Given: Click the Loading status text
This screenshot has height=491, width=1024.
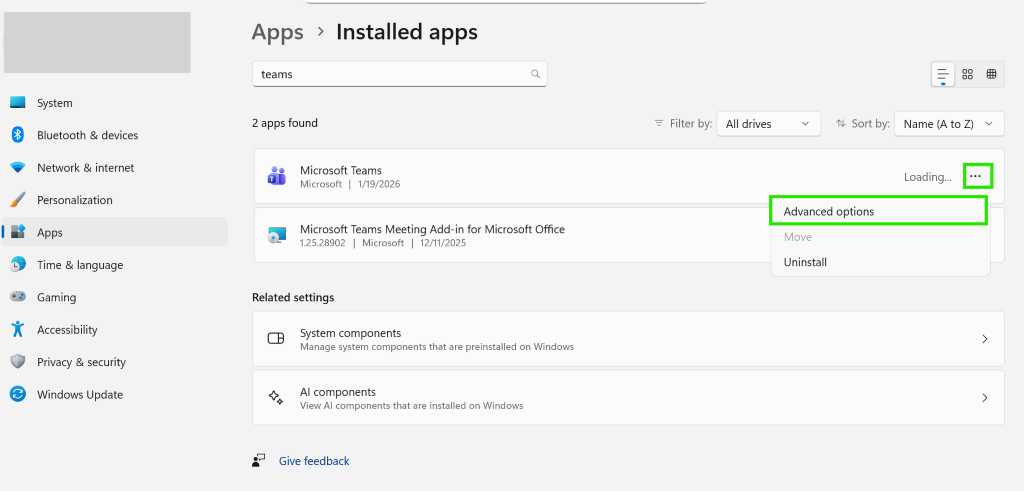Looking at the screenshot, I should (x=927, y=177).
